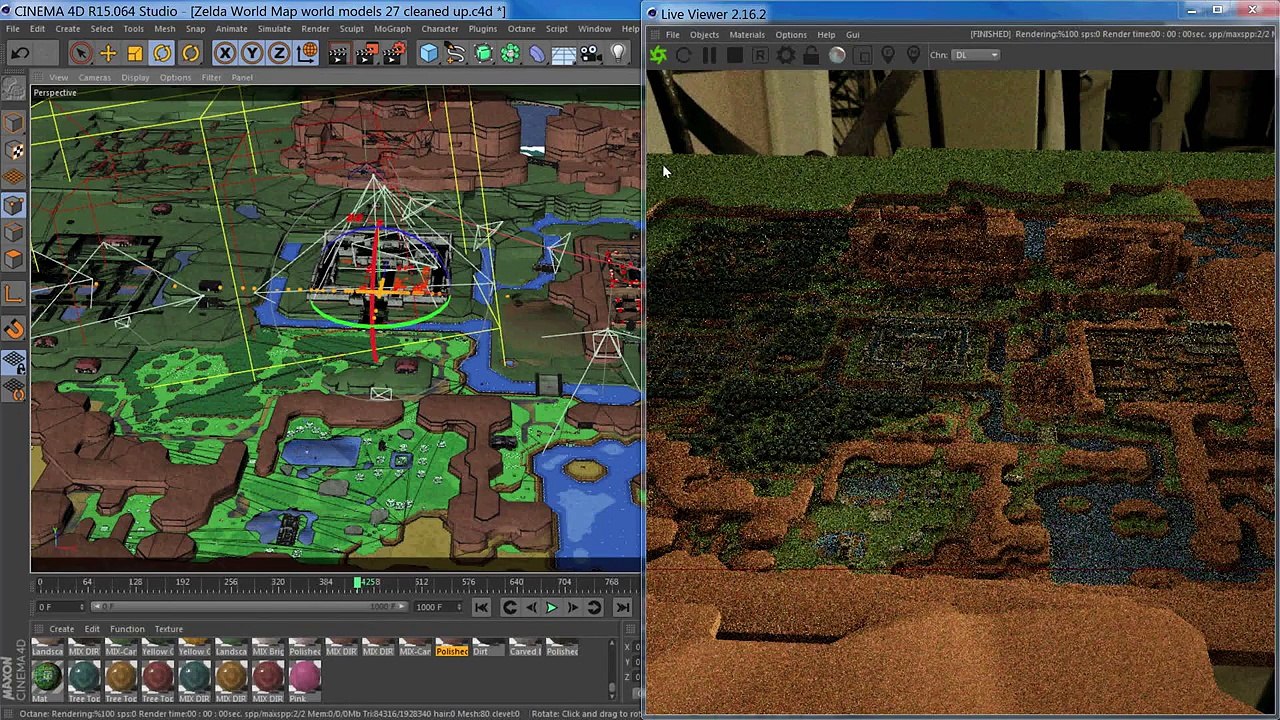Open Edit Render Settings icon
This screenshot has height=720, width=1280.
pos(392,54)
